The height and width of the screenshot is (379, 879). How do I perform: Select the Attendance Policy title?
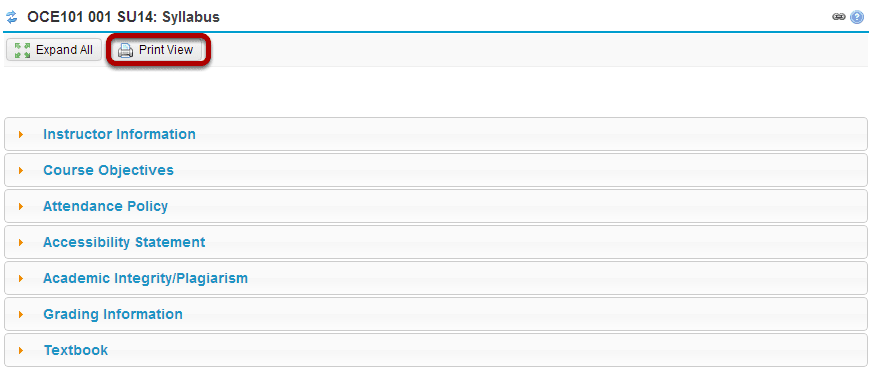point(105,206)
